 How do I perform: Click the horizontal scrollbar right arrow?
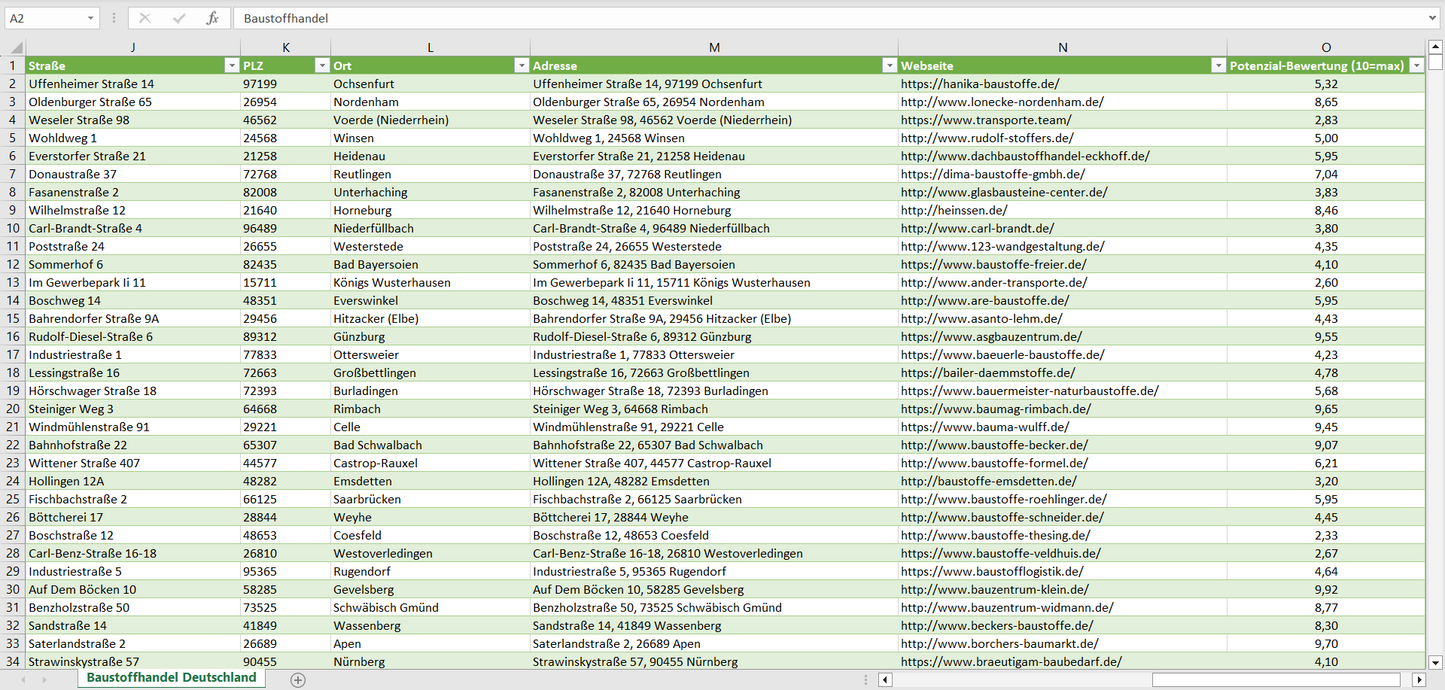click(x=1418, y=680)
